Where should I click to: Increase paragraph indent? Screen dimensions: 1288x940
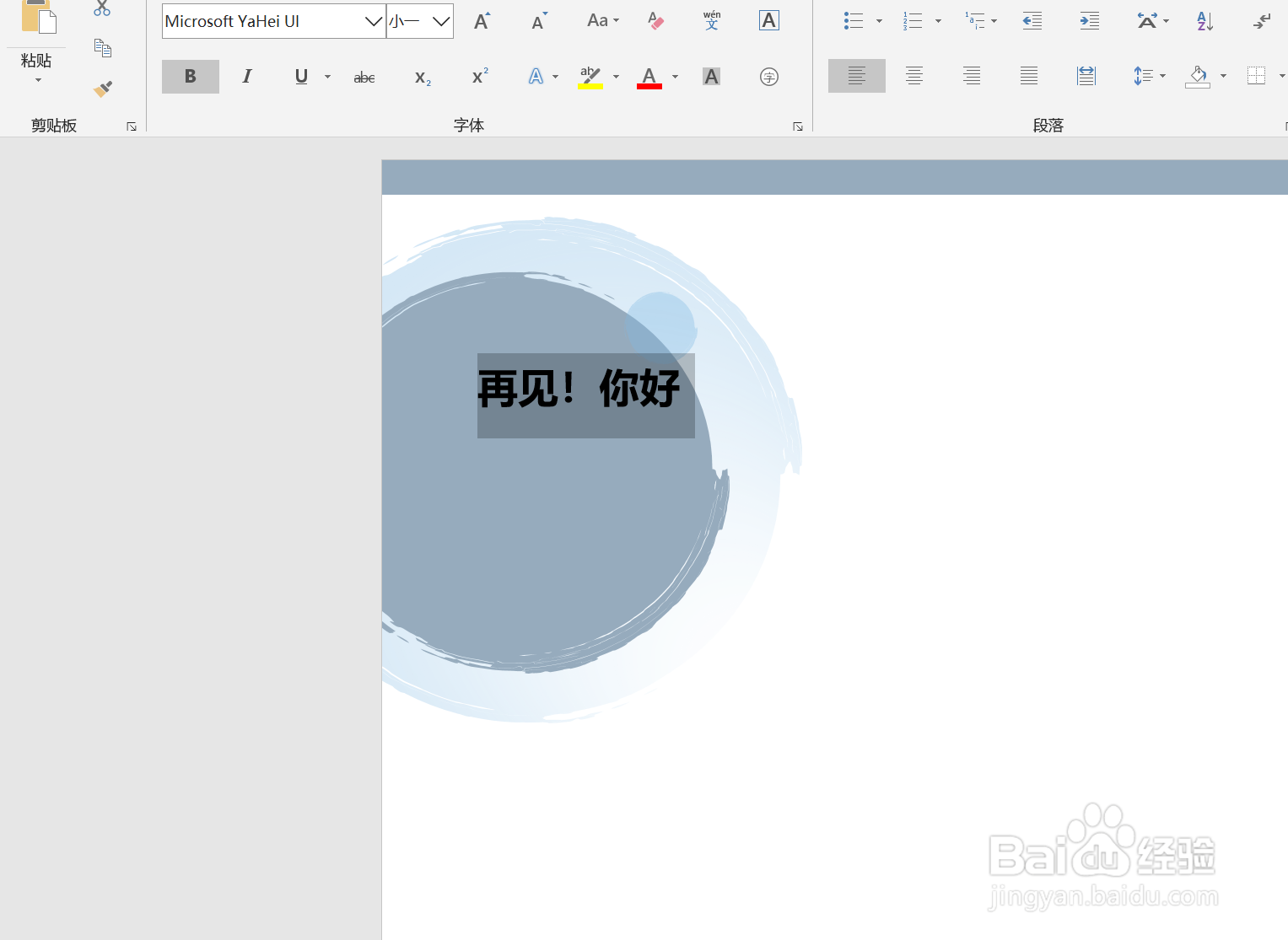pos(1089,21)
